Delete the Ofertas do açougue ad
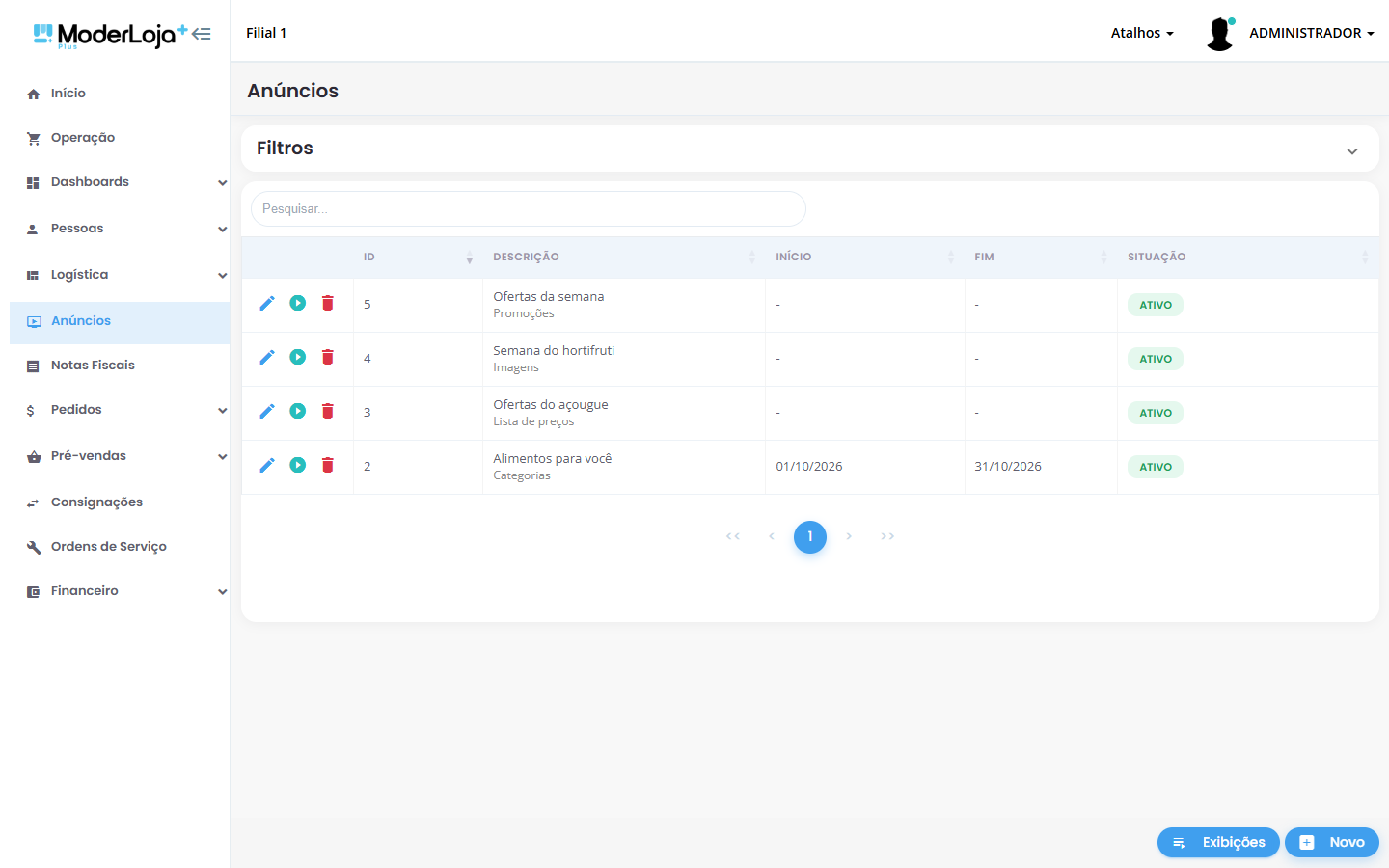This screenshot has width=1389, height=868. coord(328,412)
